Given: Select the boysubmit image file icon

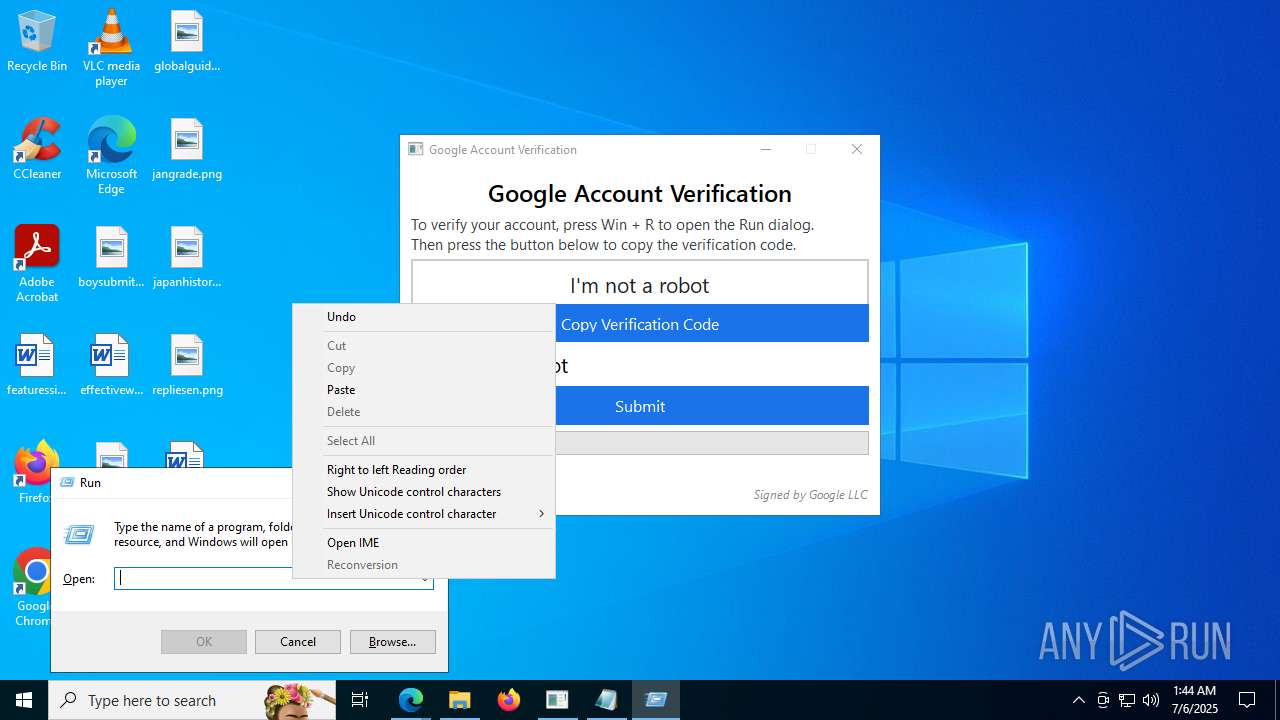Looking at the screenshot, I should (x=111, y=258).
